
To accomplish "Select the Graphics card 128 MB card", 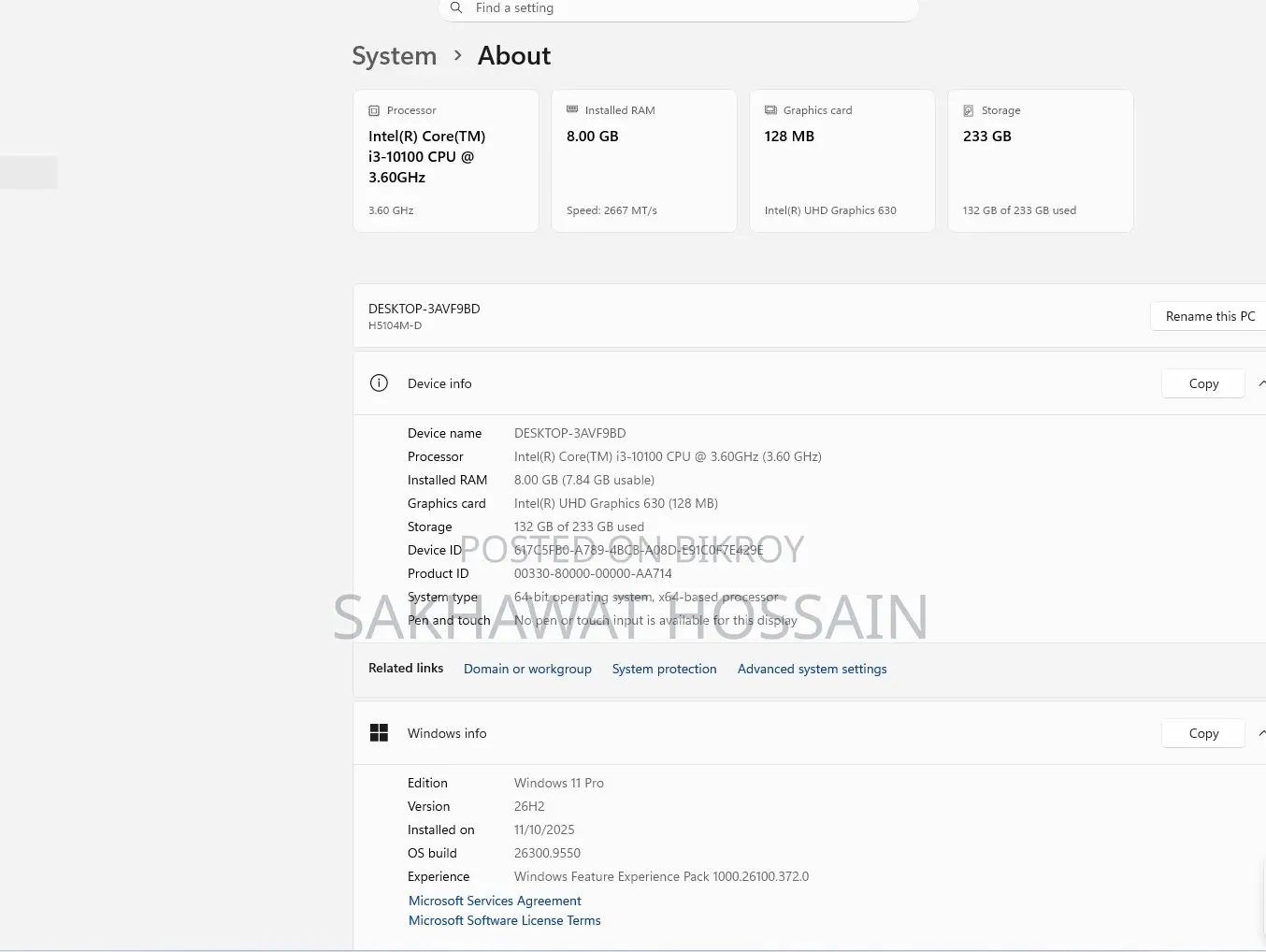I will 842,161.
